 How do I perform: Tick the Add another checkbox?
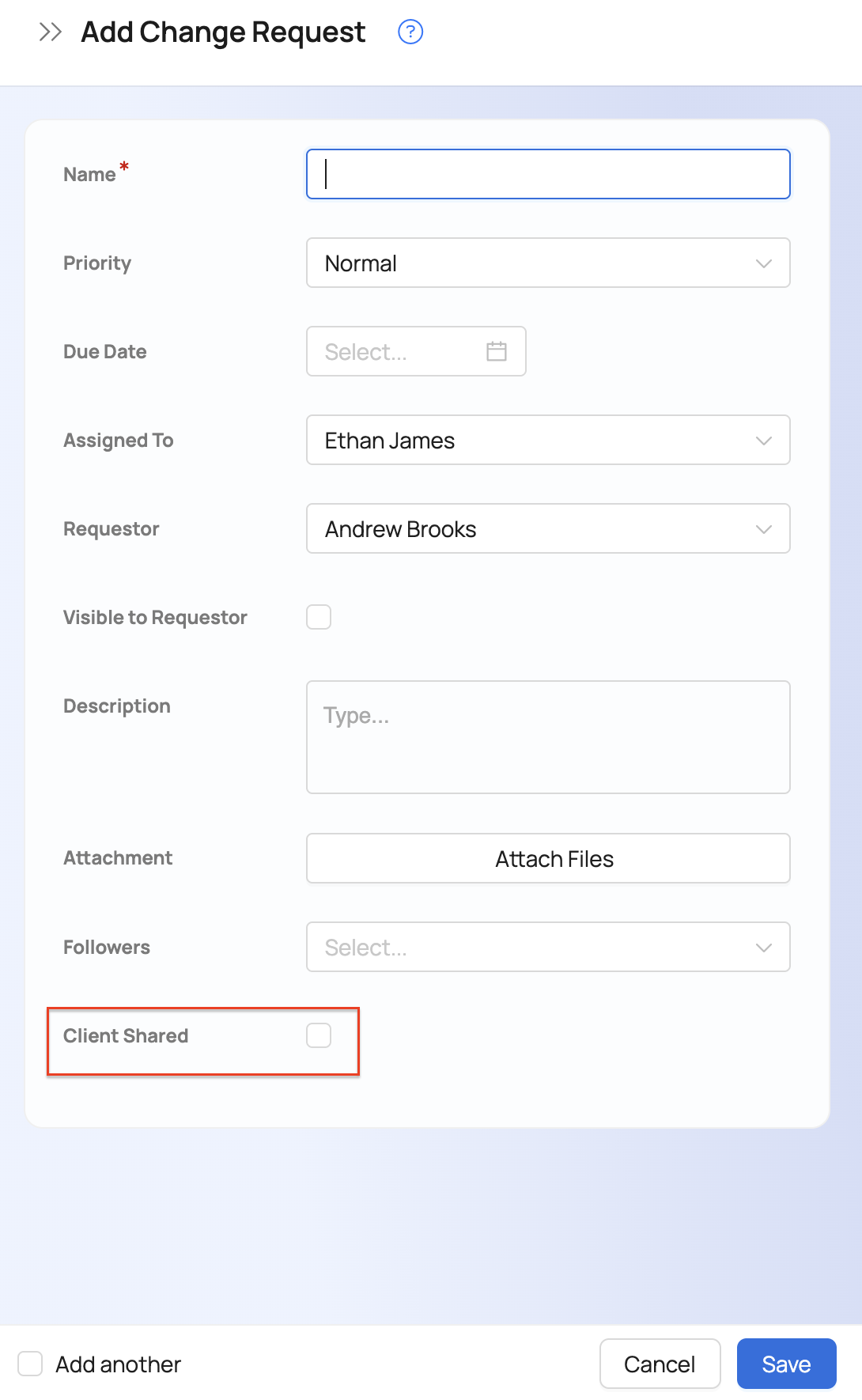pos(30,1364)
